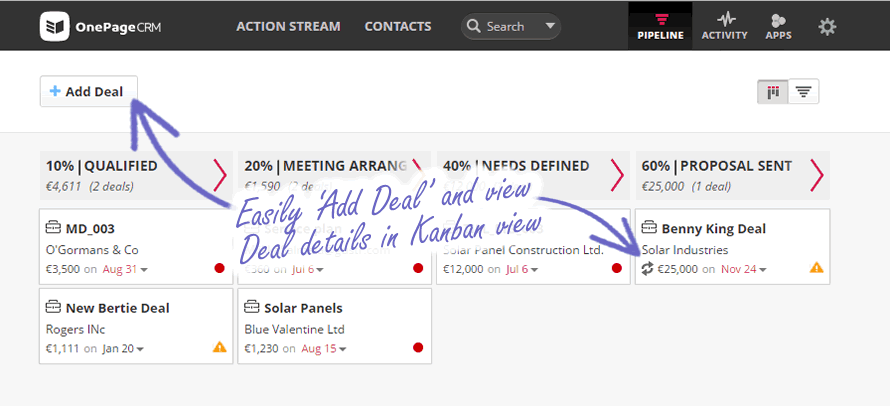Click the €3,500 amount on MD_003
This screenshot has height=406, width=890.
[62, 269]
